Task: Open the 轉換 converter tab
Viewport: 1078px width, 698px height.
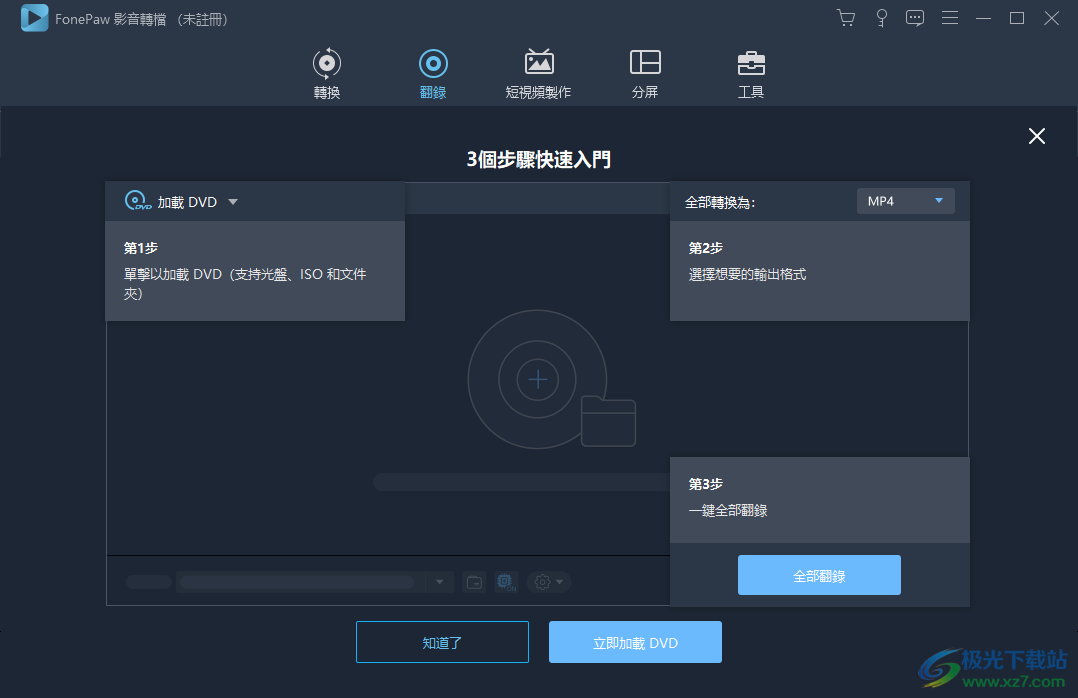Action: (x=327, y=73)
